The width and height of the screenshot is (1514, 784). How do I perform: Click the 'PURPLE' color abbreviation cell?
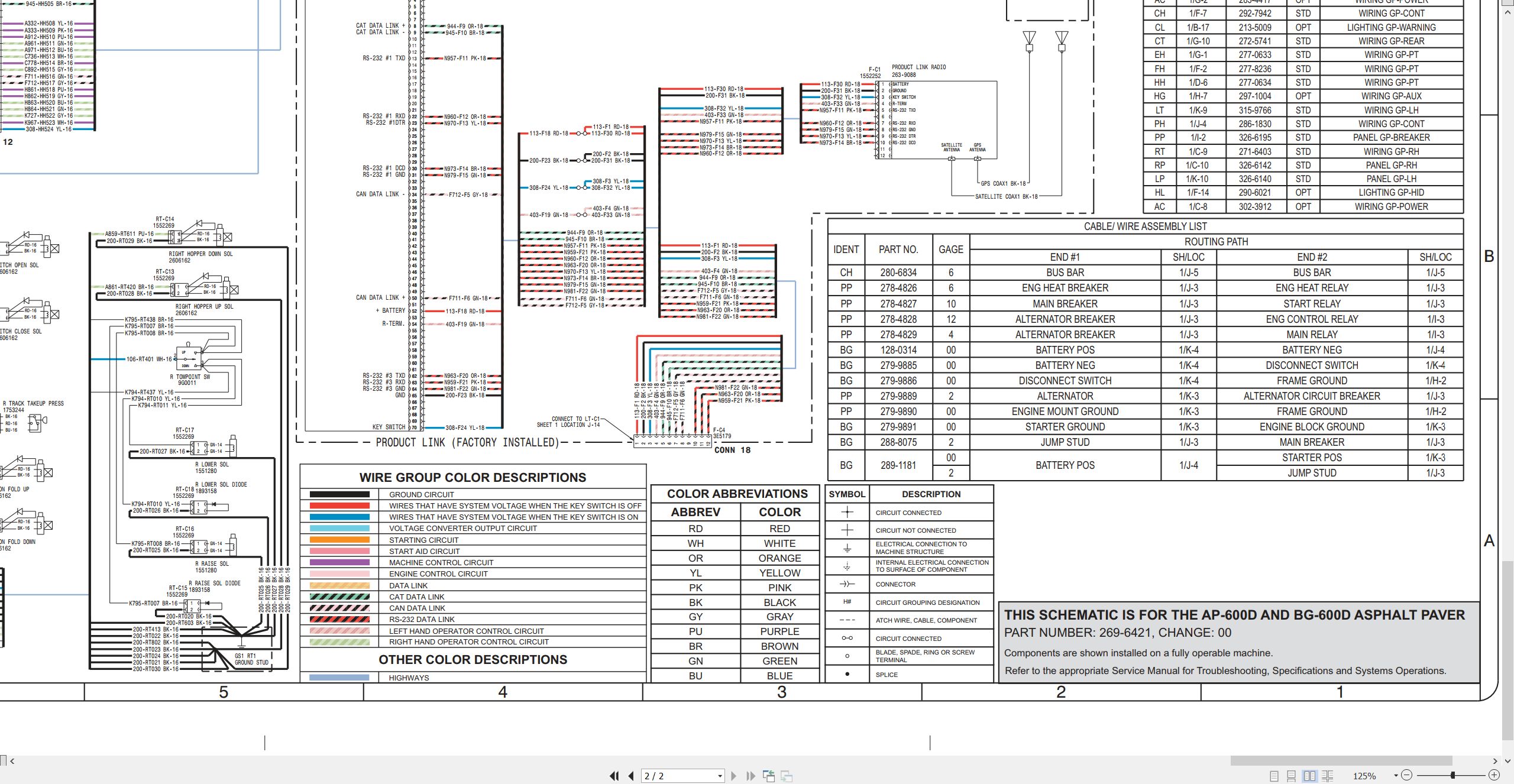coord(779,631)
